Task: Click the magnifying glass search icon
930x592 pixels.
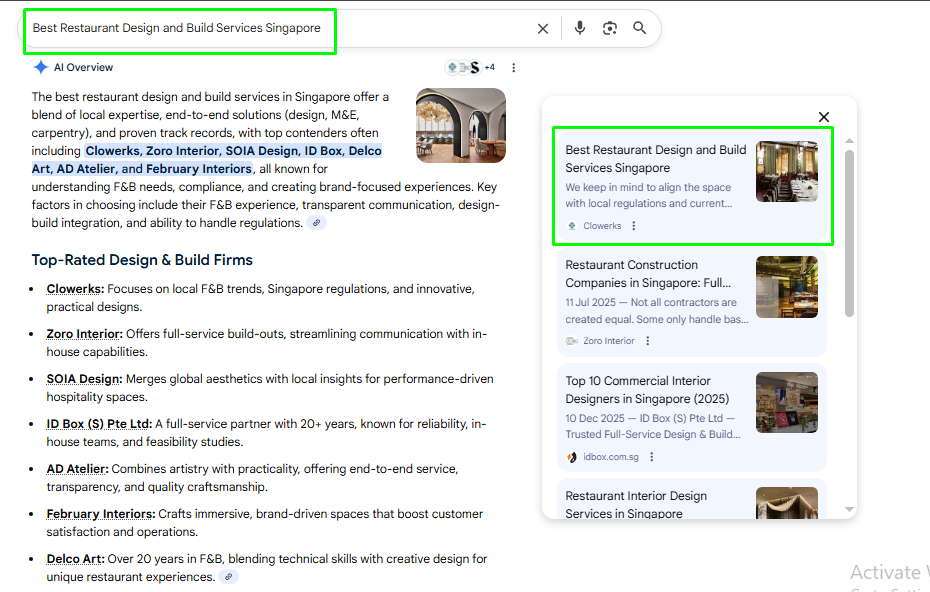Action: pyautogui.click(x=640, y=28)
